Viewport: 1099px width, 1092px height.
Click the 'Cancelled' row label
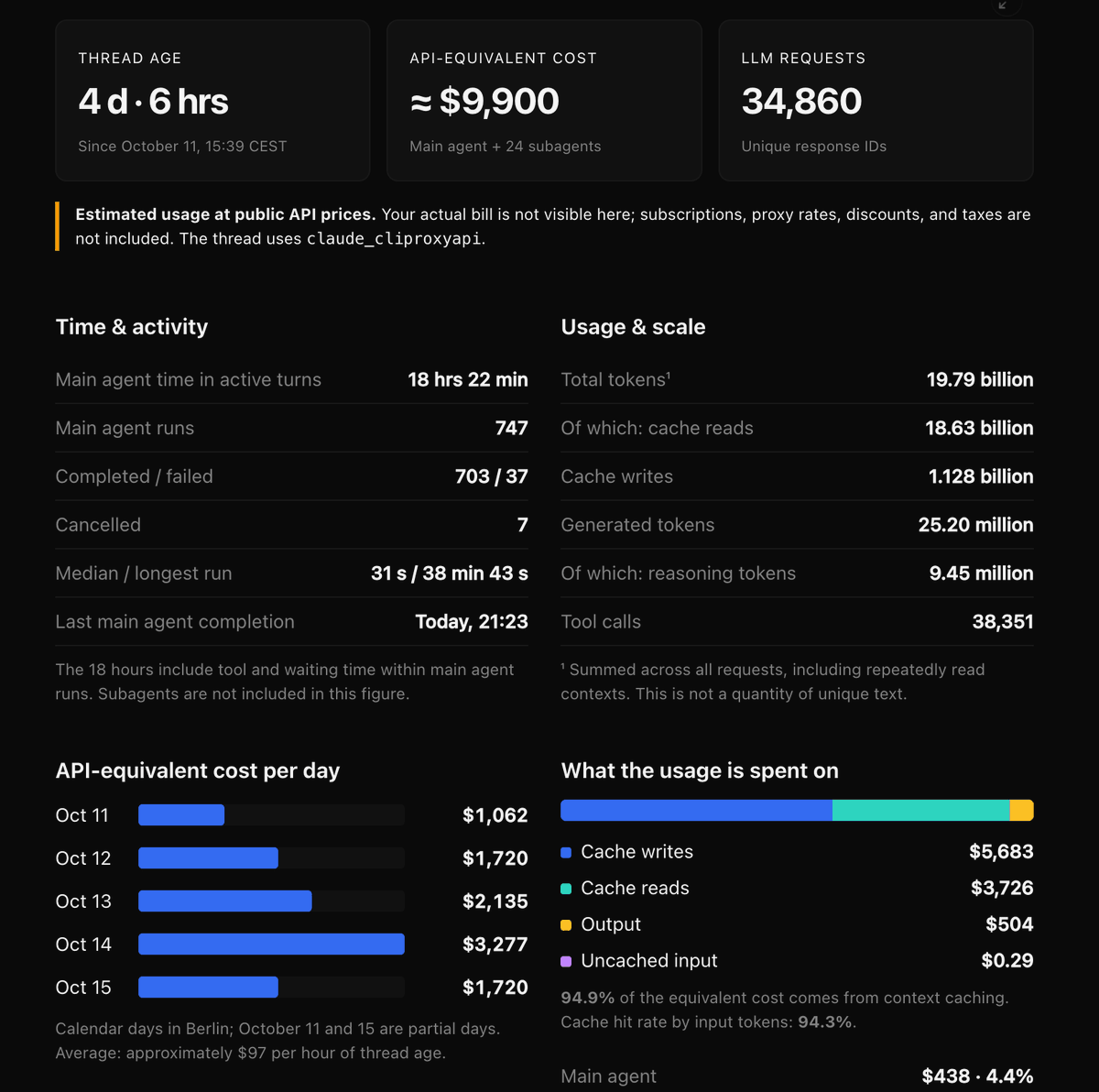(98, 525)
